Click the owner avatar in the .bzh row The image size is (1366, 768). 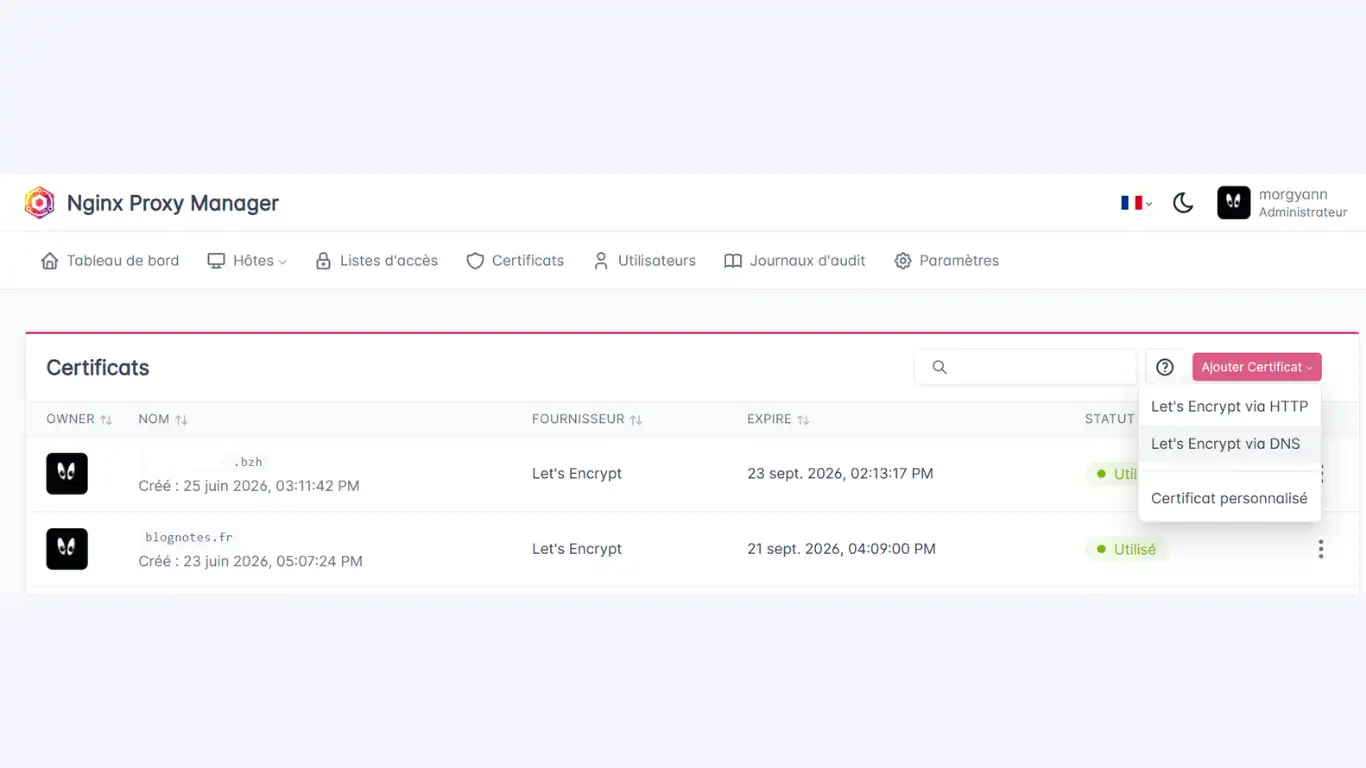(67, 473)
